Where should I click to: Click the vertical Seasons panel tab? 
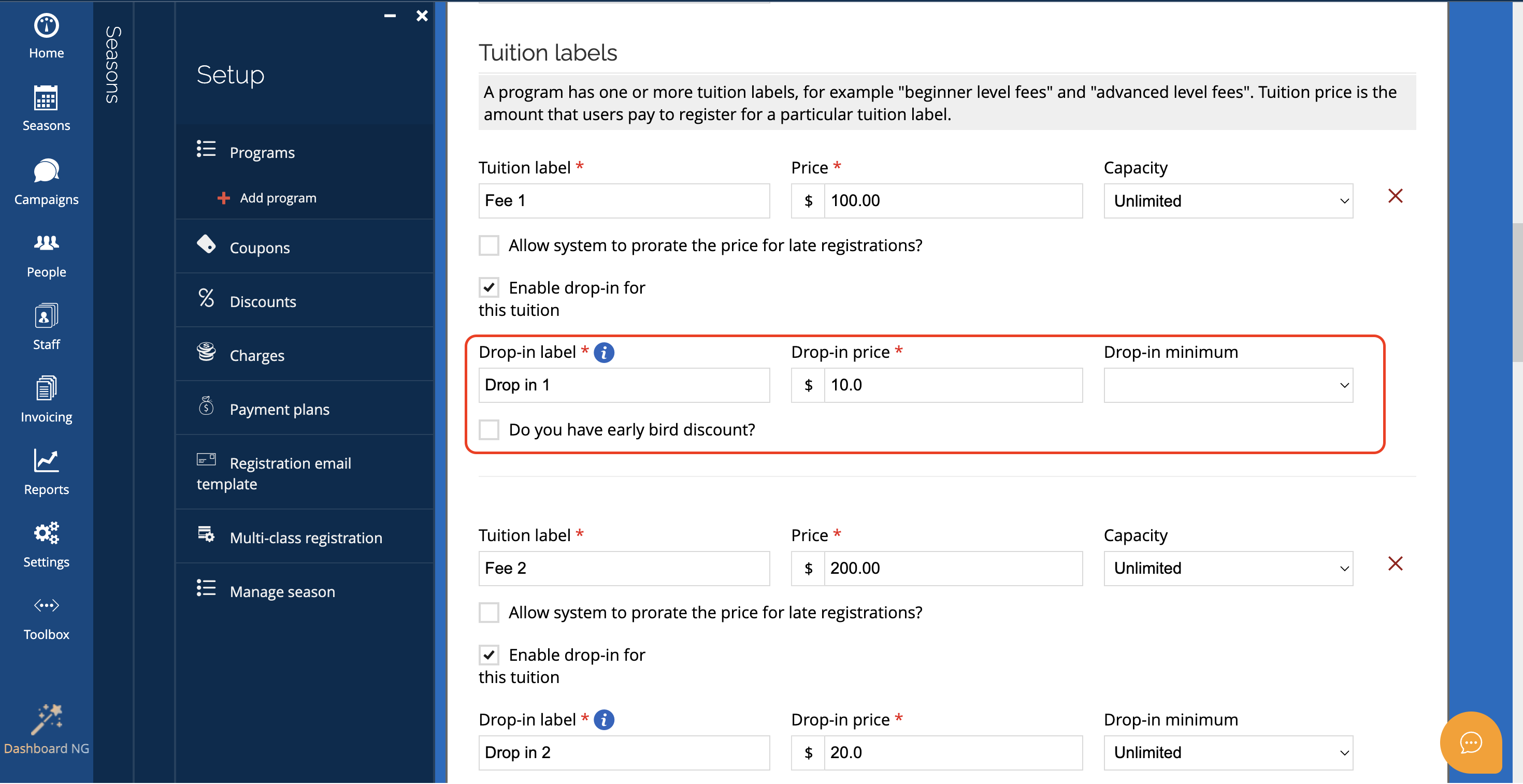112,65
